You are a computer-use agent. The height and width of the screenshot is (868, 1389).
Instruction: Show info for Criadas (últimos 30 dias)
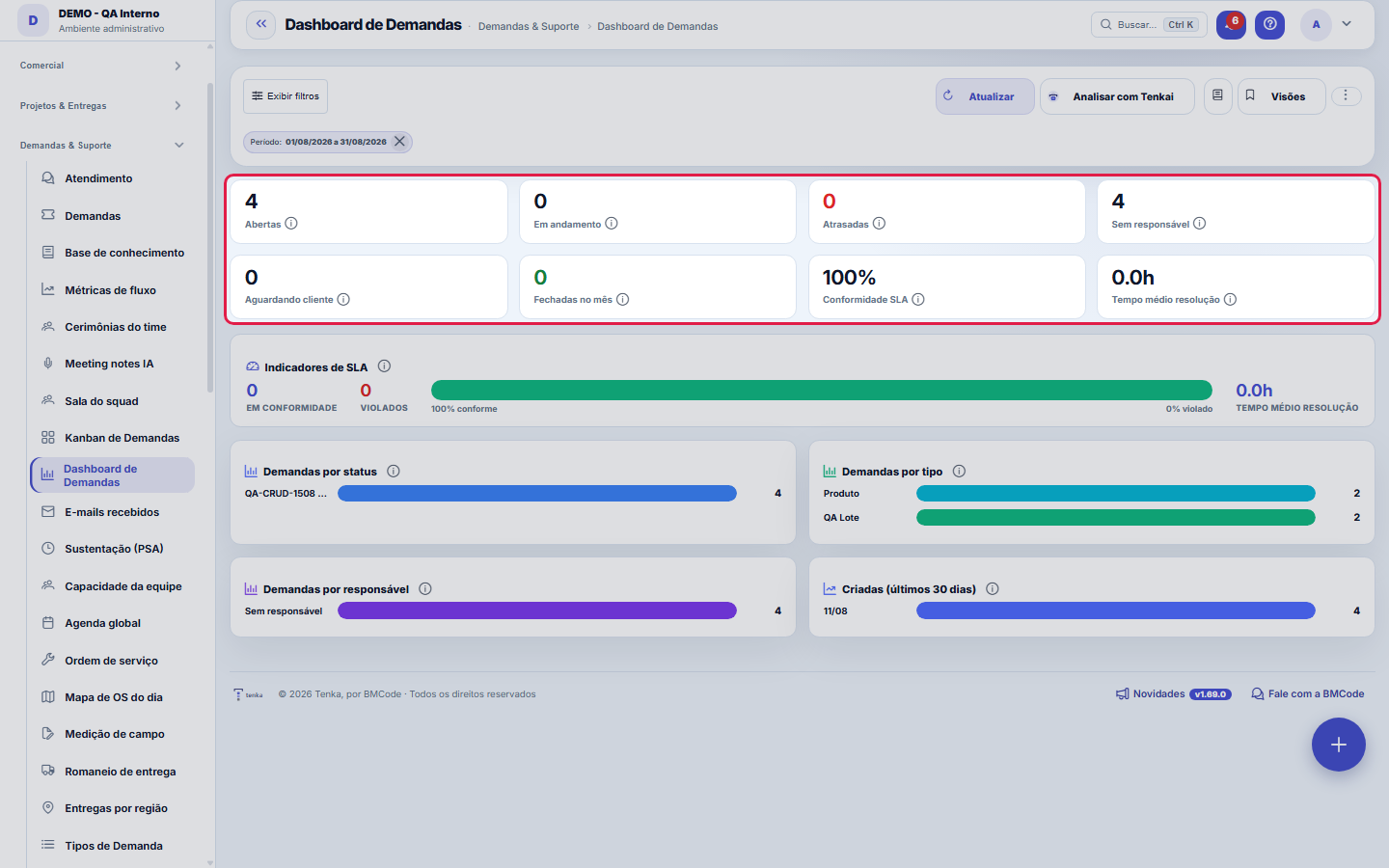[x=993, y=589]
